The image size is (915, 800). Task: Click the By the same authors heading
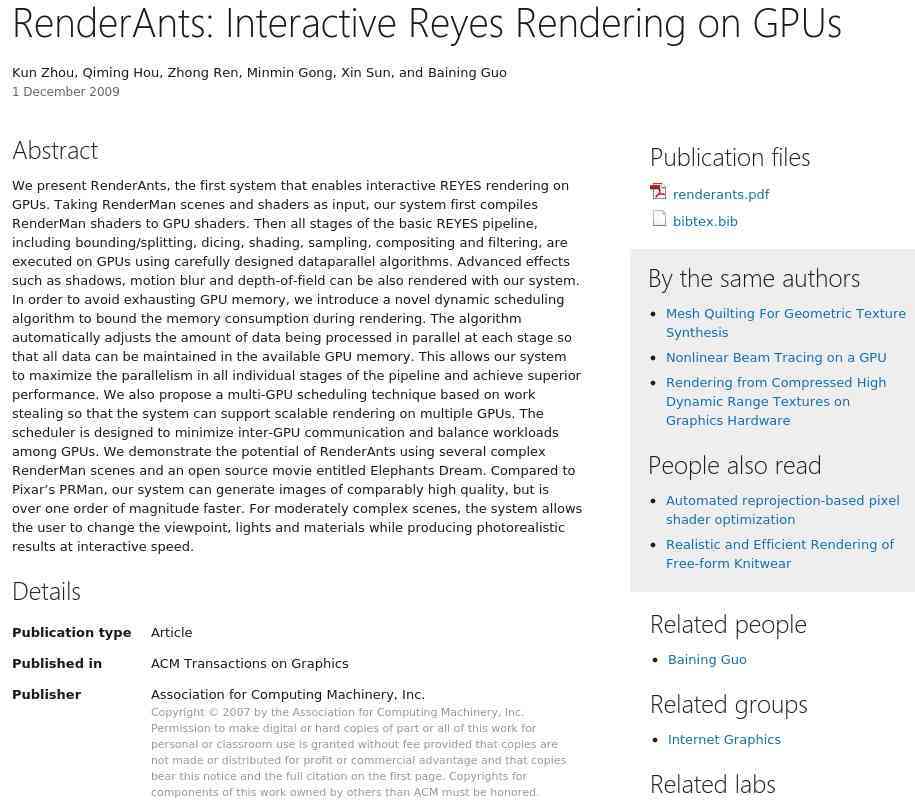click(753, 279)
